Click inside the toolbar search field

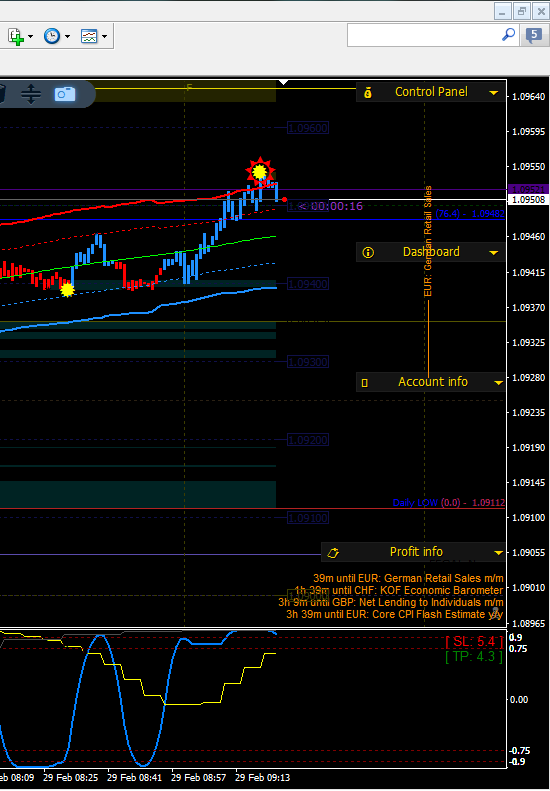424,35
